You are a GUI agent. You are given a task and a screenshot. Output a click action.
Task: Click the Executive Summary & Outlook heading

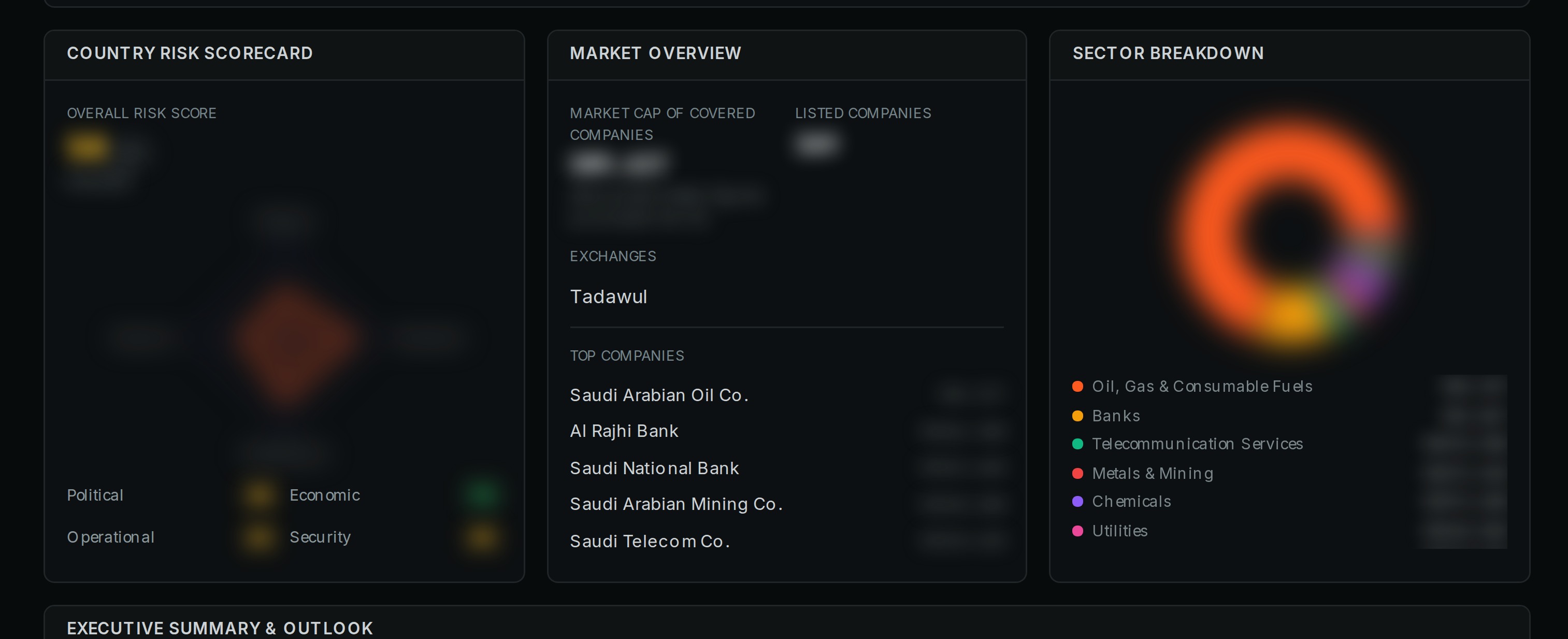(220, 628)
